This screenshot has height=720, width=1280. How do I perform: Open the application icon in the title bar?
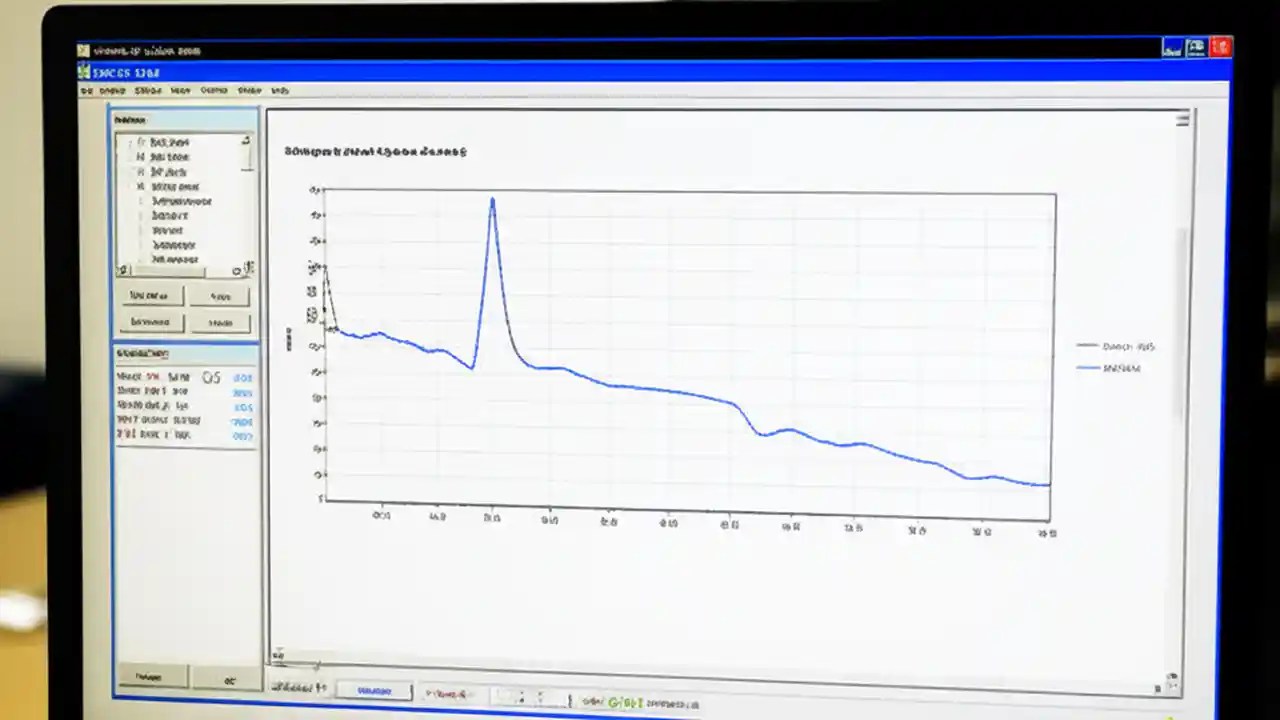[84, 72]
